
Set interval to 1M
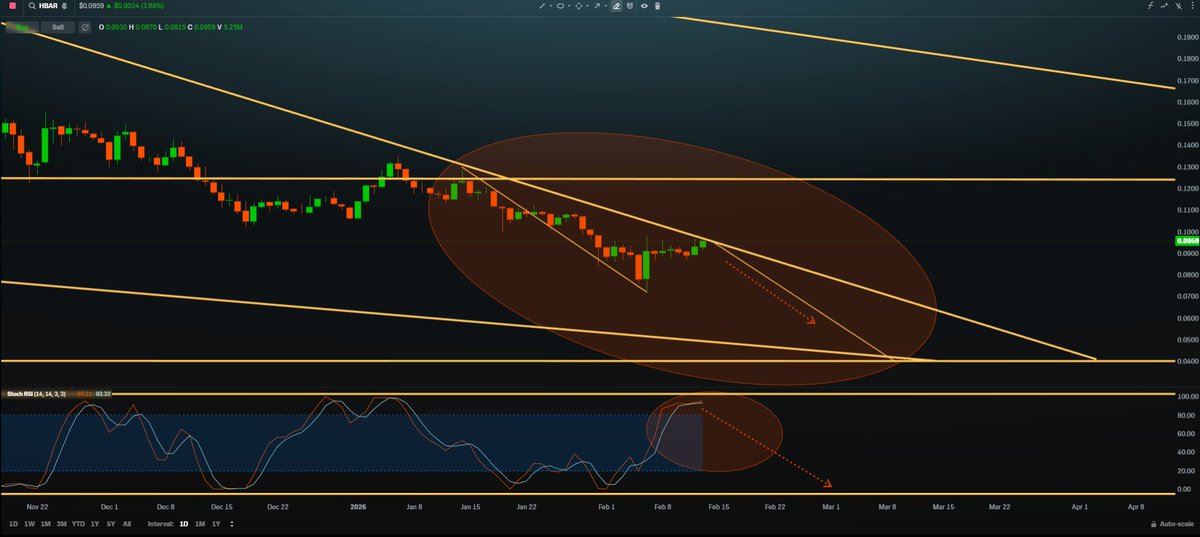(200, 524)
